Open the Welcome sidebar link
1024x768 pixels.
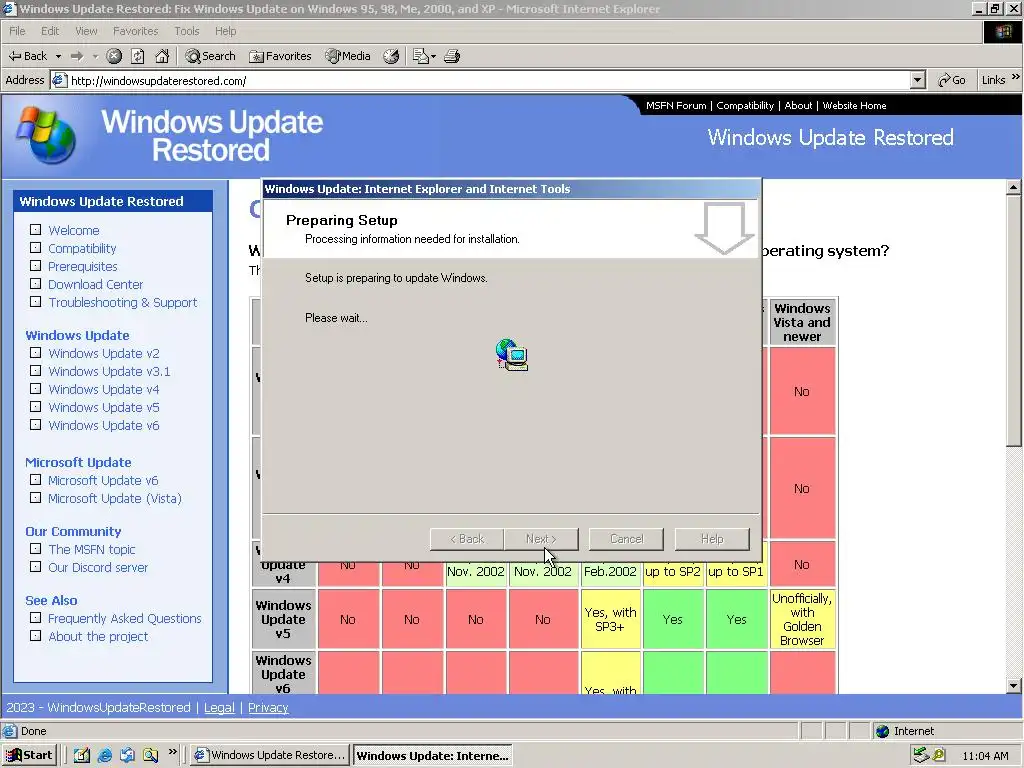click(x=74, y=231)
